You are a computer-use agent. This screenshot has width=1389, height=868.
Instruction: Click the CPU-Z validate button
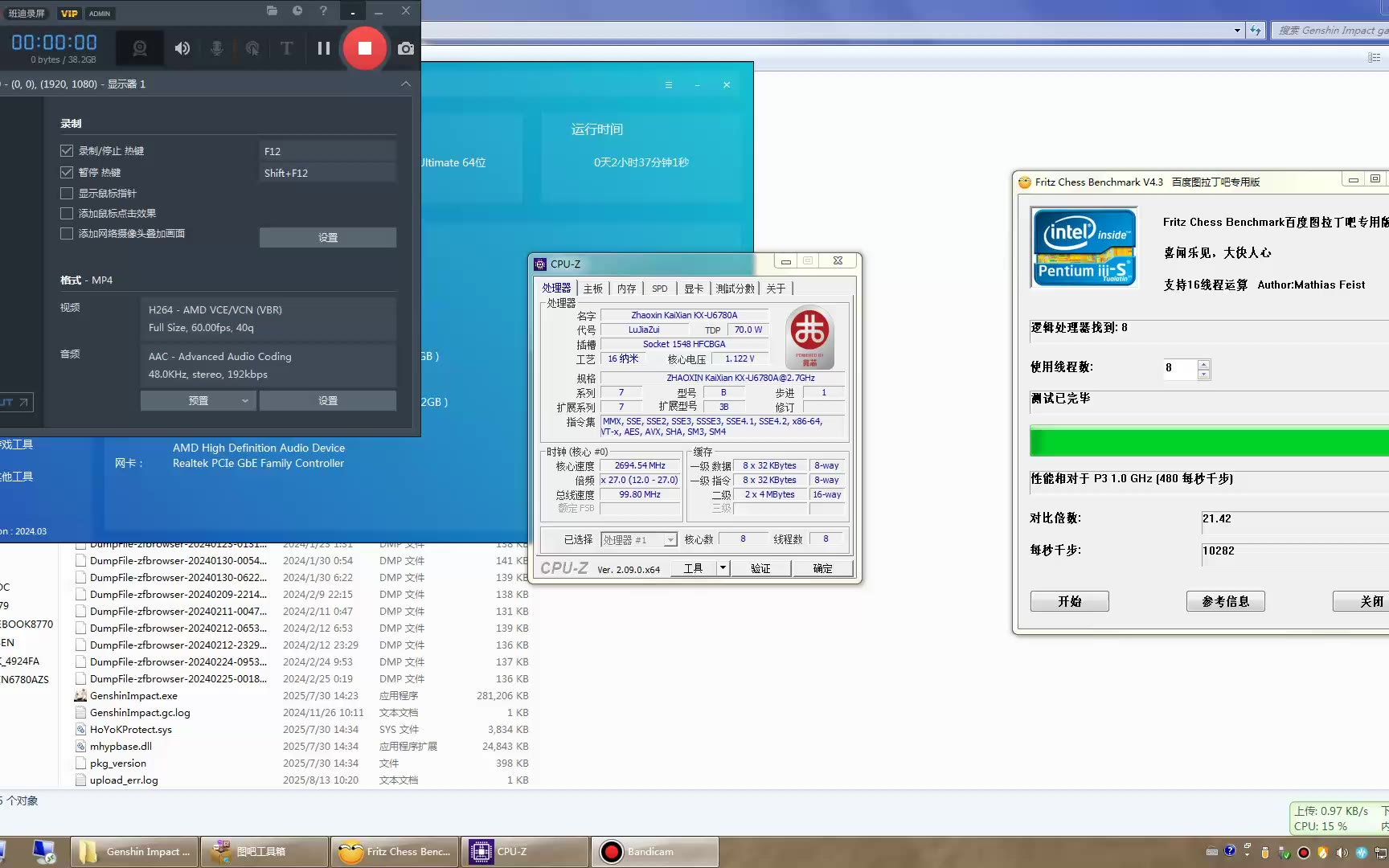[x=760, y=568]
